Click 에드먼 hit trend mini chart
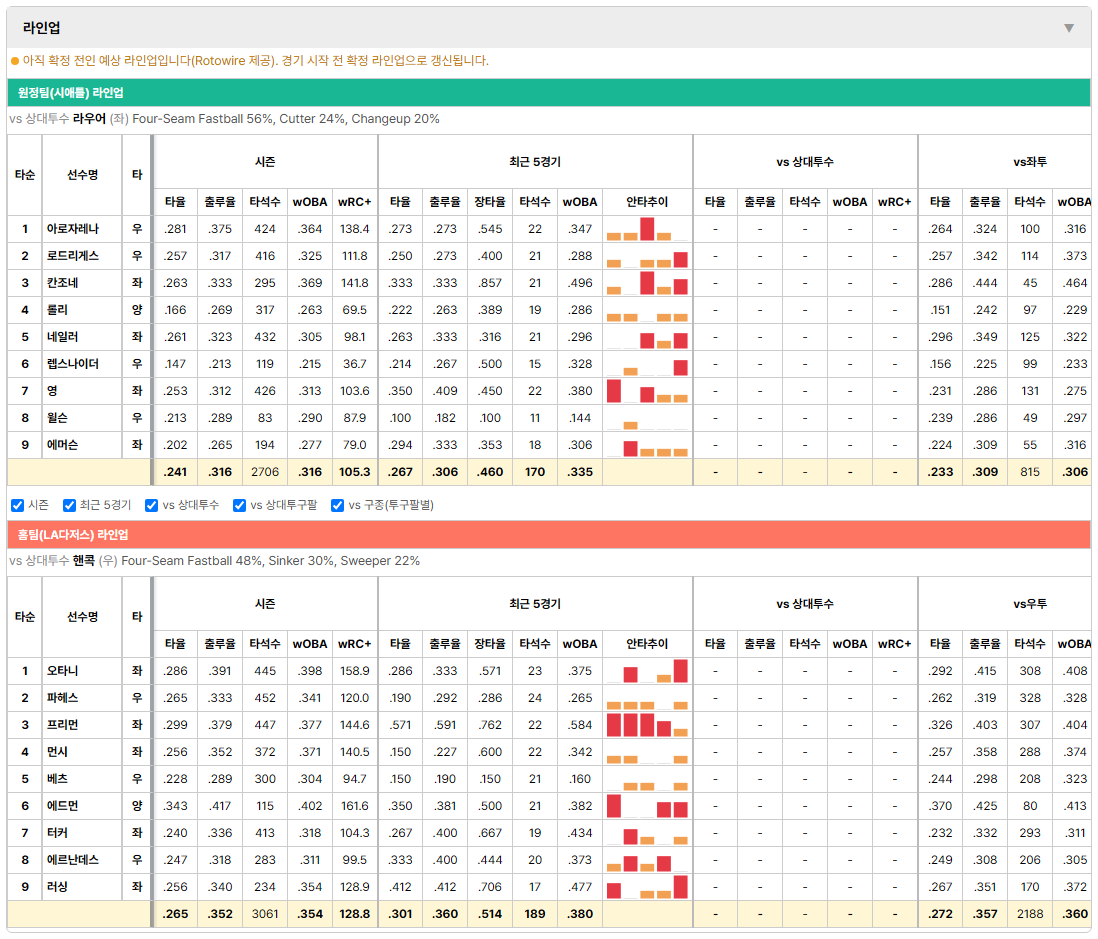Screen dimensions: 1098x939 (647, 806)
